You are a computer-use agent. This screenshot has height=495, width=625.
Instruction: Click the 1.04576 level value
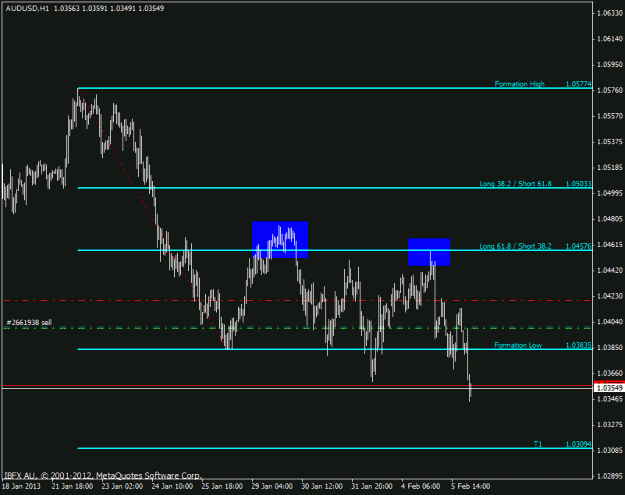tap(579, 246)
